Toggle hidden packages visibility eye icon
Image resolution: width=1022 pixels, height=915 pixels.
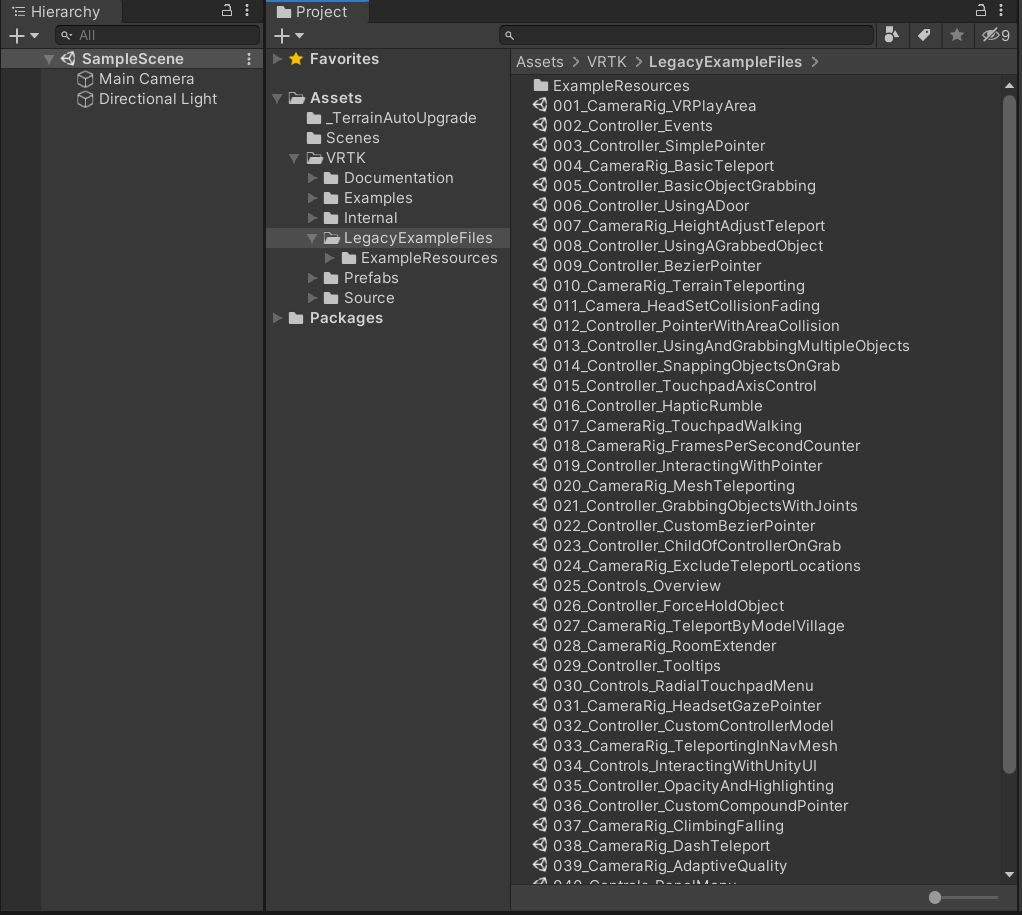click(996, 35)
